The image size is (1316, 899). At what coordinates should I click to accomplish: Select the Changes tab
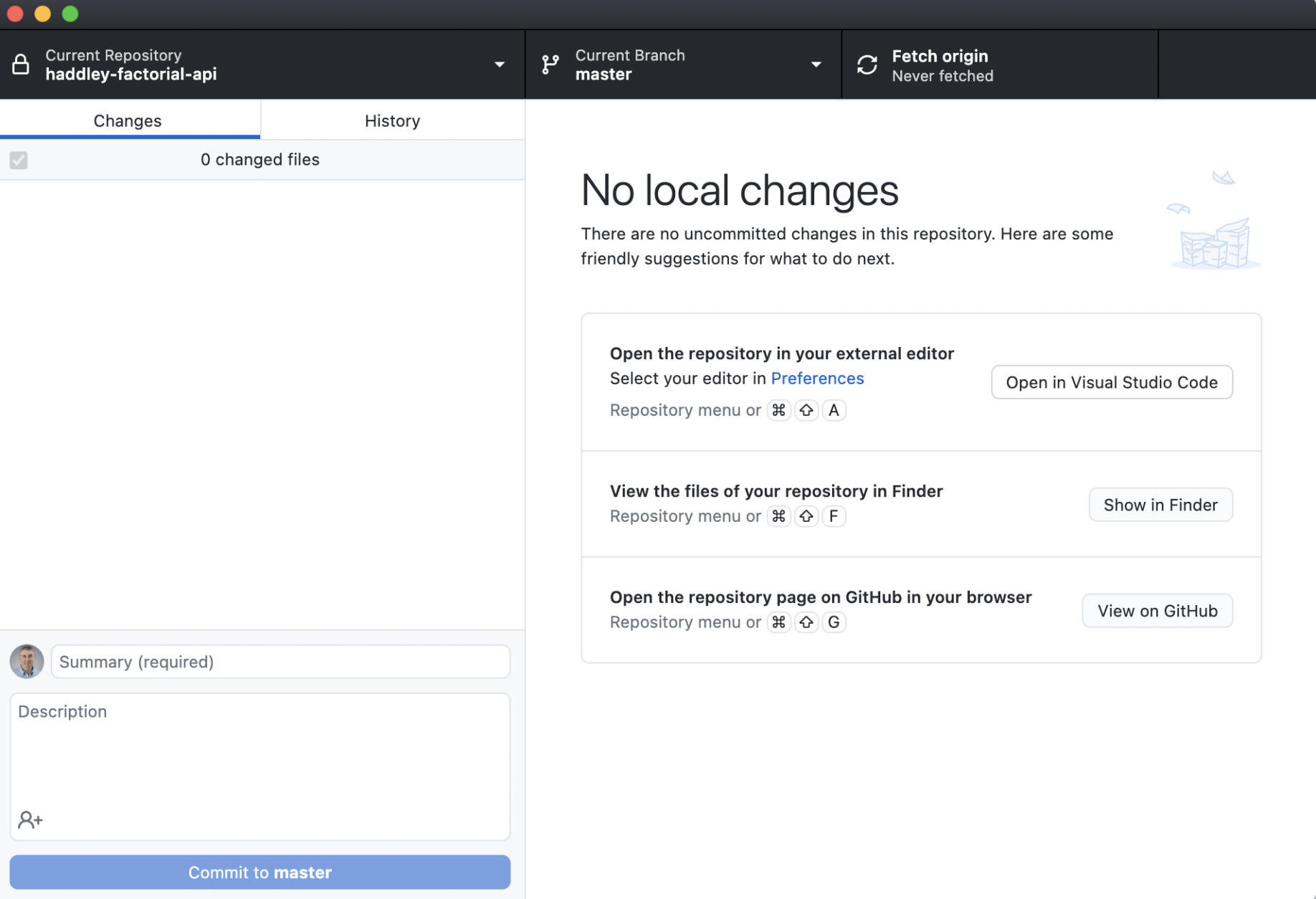[128, 120]
